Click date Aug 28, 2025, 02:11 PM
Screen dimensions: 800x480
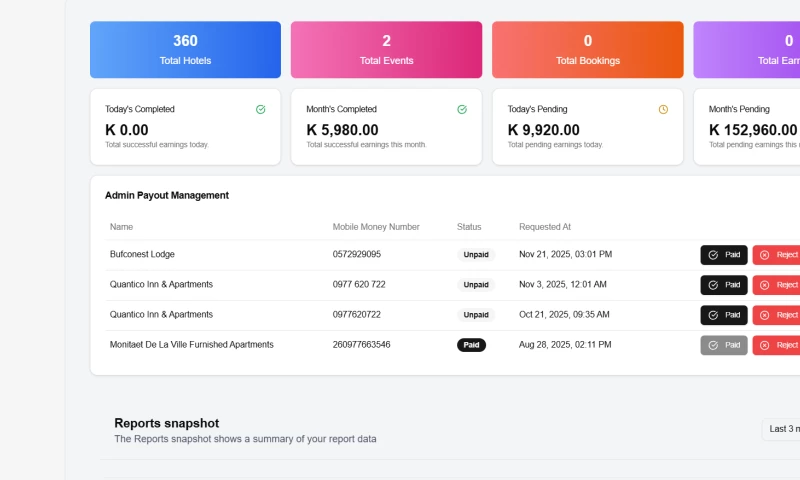(x=565, y=344)
